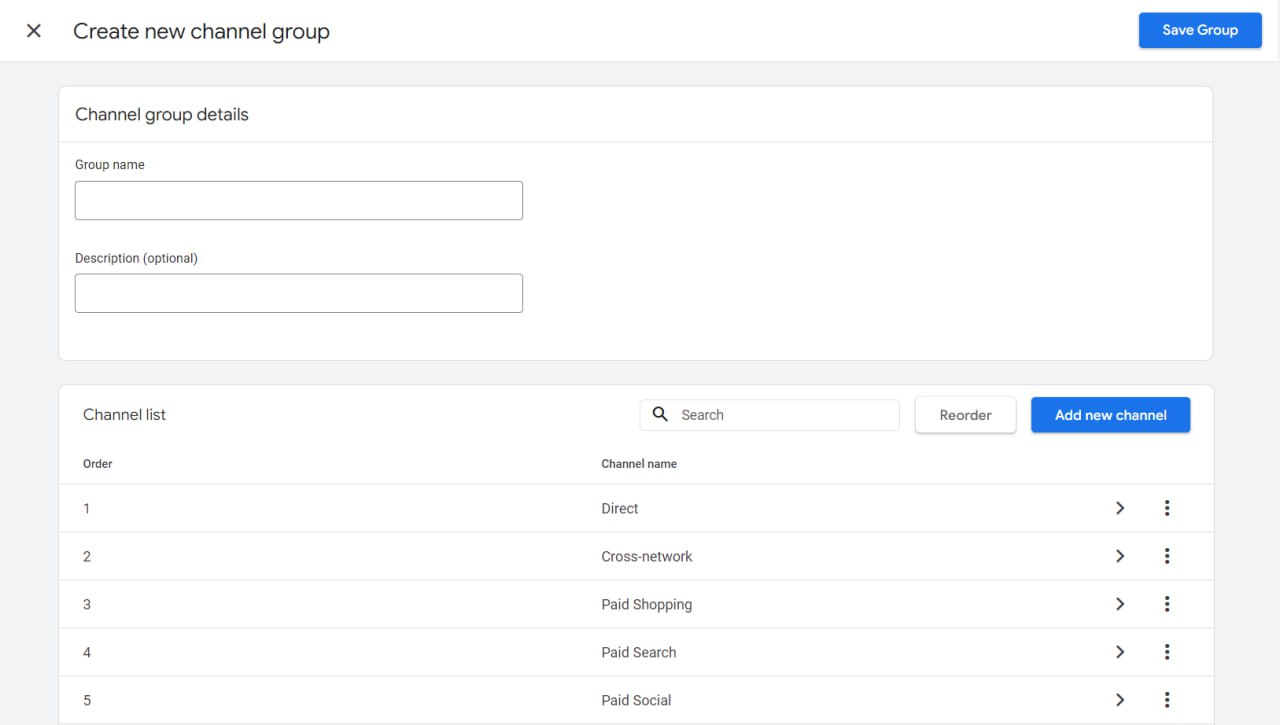Expand the Paid Social channel chevron
Viewport: 1280px width, 725px height.
click(x=1120, y=700)
